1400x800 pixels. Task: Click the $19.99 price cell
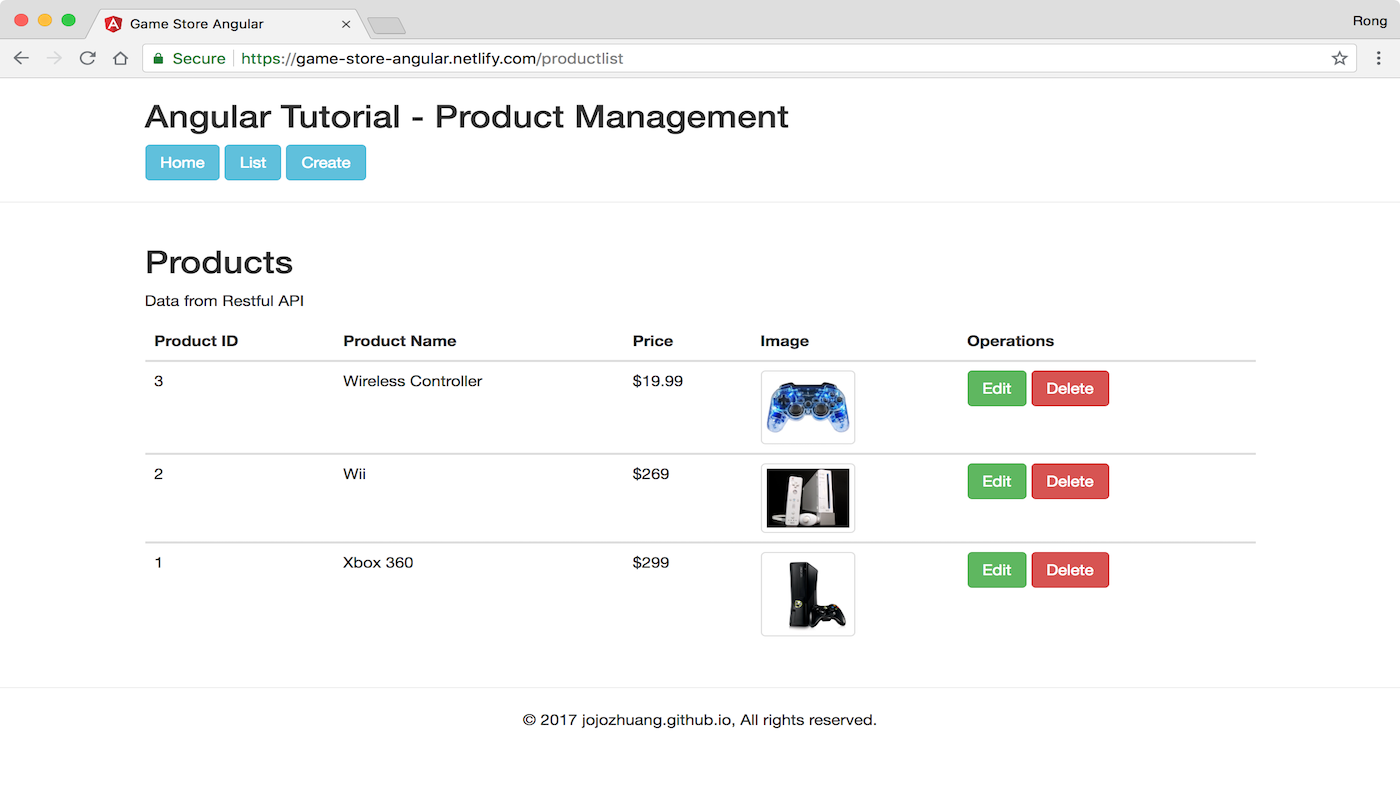point(658,381)
